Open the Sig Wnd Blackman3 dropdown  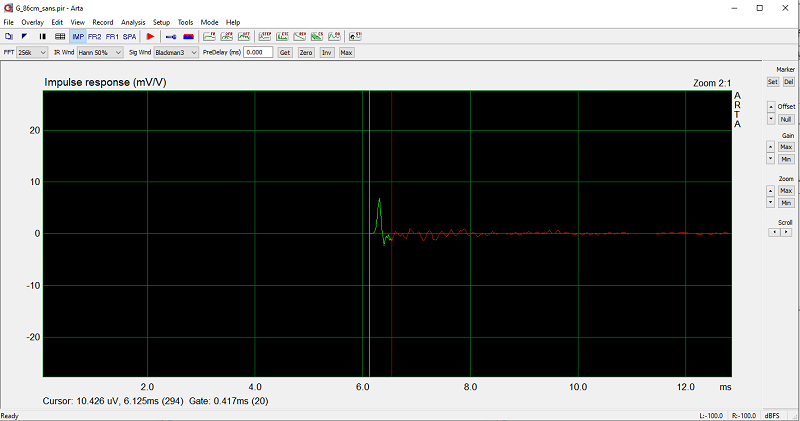click(176, 53)
